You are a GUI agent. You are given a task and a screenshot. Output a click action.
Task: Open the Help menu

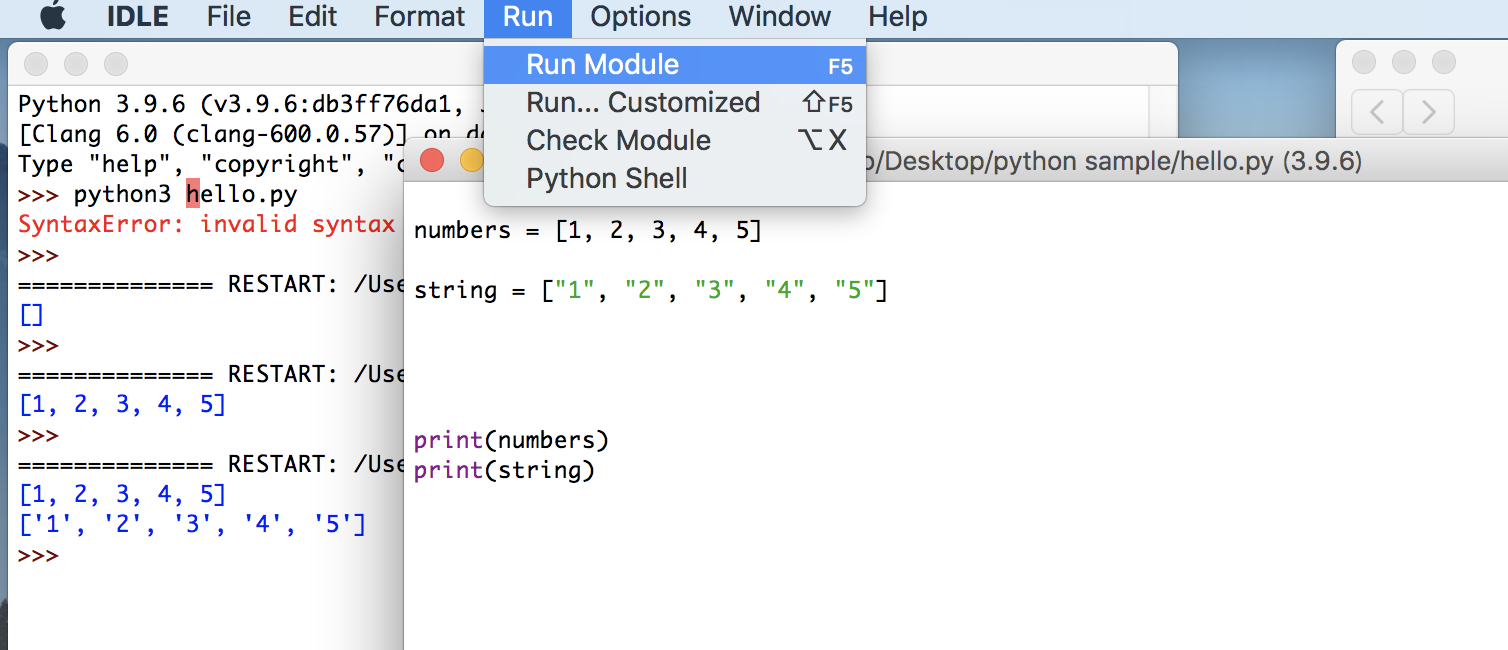(897, 17)
